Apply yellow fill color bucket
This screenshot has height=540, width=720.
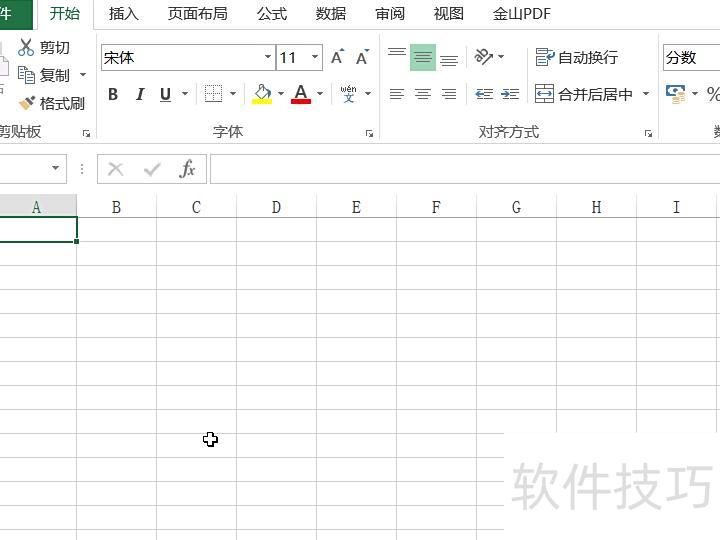[x=262, y=94]
